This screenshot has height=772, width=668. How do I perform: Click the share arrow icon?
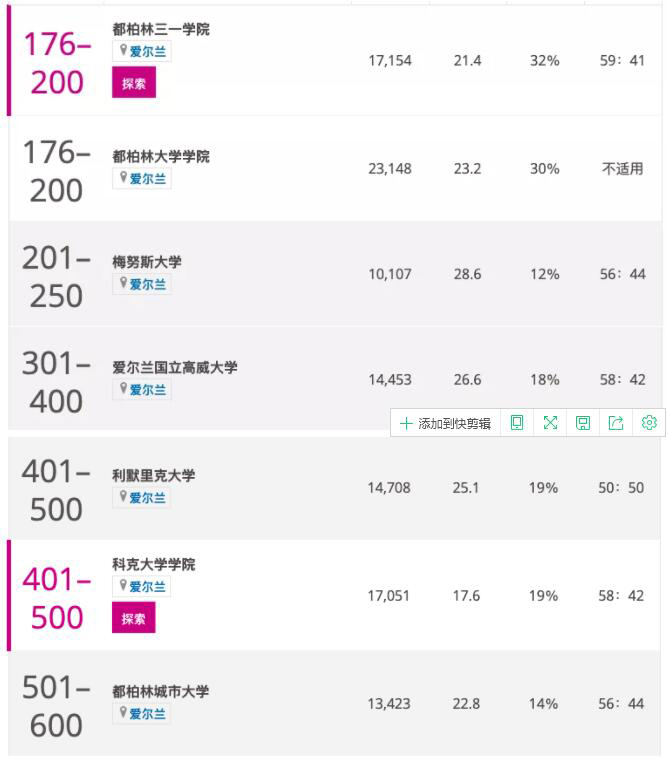point(616,423)
